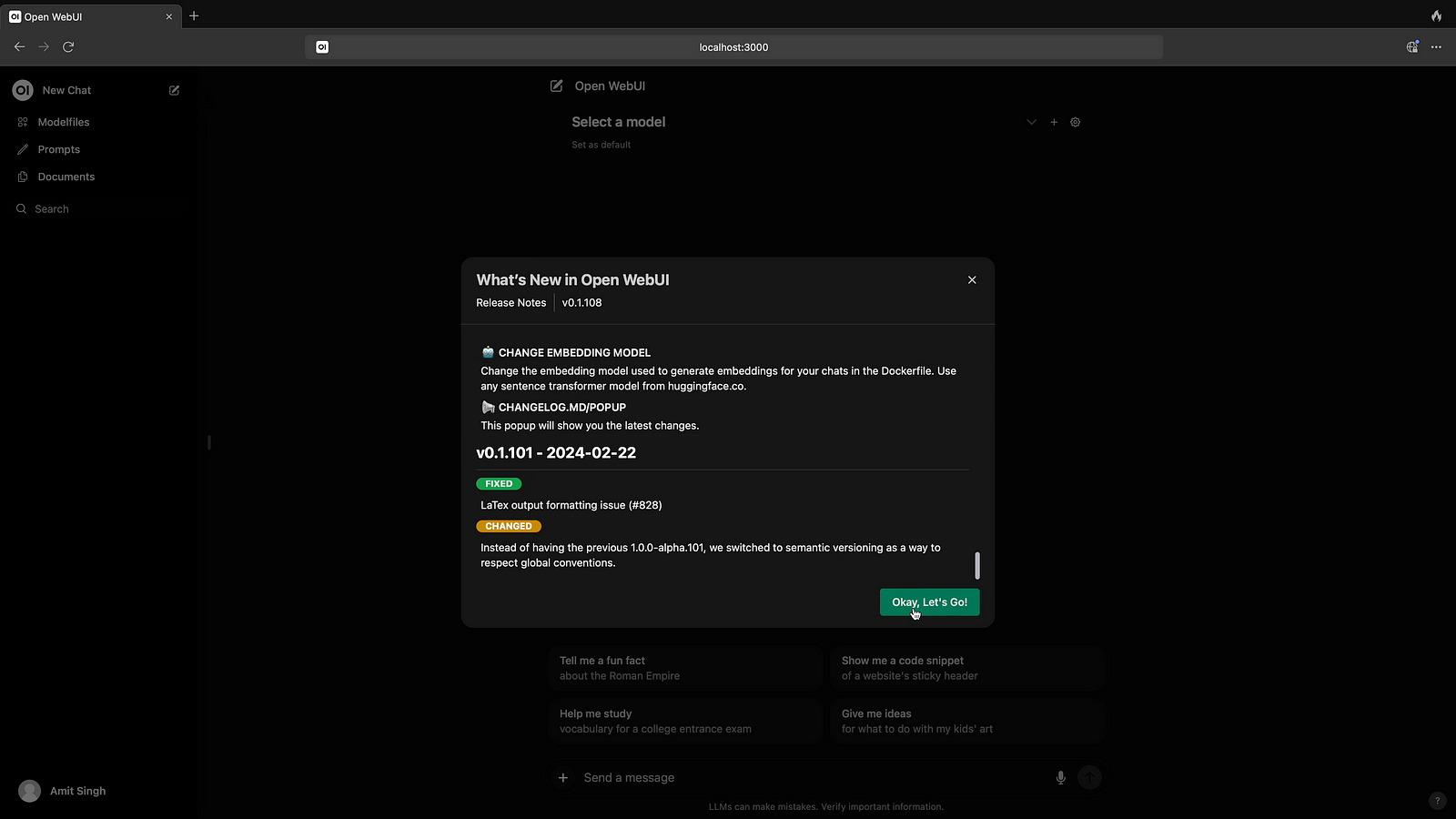Go to Prompts in the sidebar

click(59, 149)
